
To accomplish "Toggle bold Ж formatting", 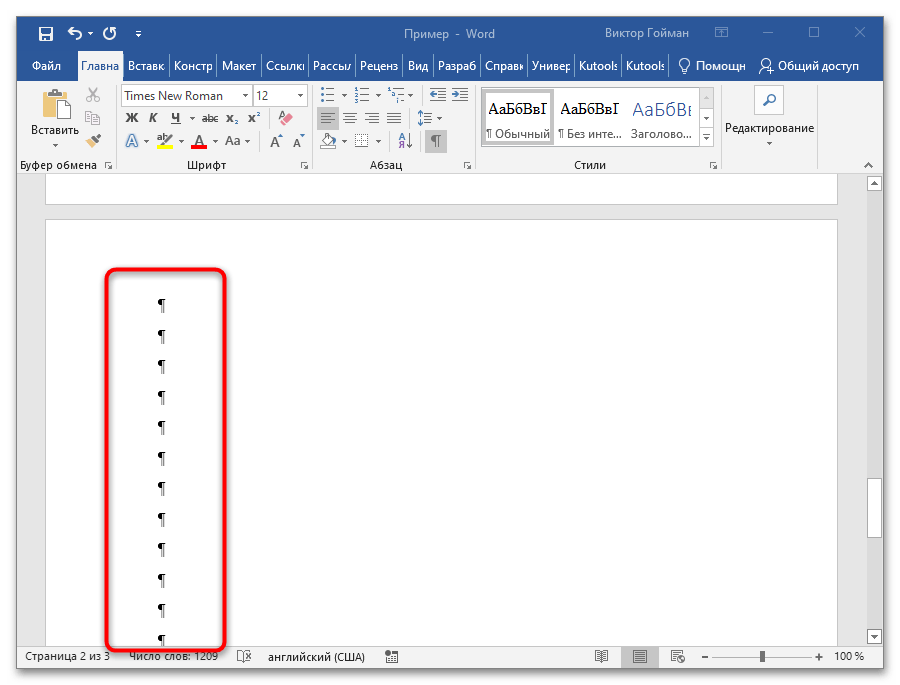I will pos(131,118).
